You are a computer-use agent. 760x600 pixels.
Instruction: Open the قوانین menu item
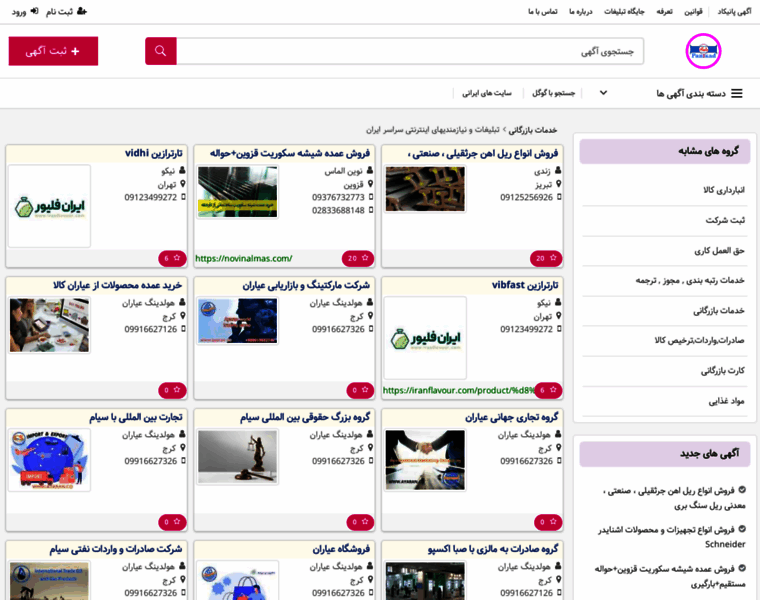[x=693, y=12]
